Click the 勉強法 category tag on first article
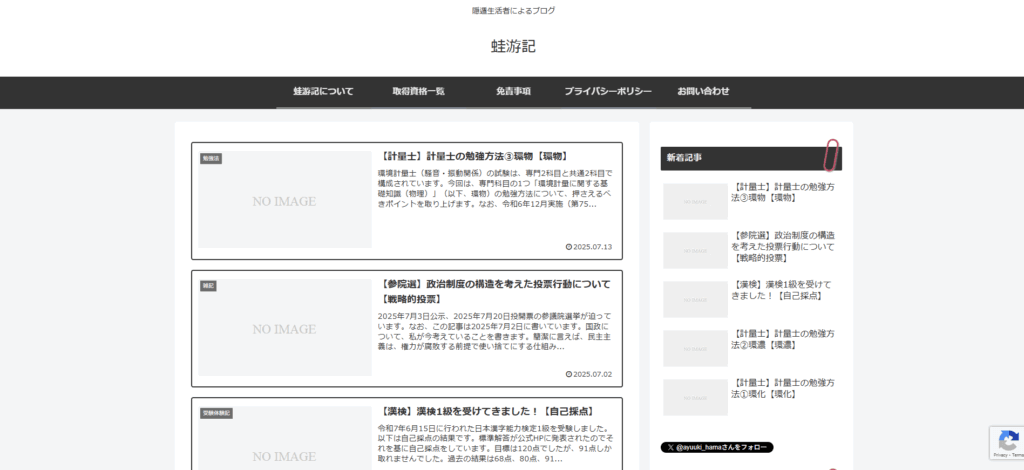1024x470 pixels. click(x=211, y=158)
